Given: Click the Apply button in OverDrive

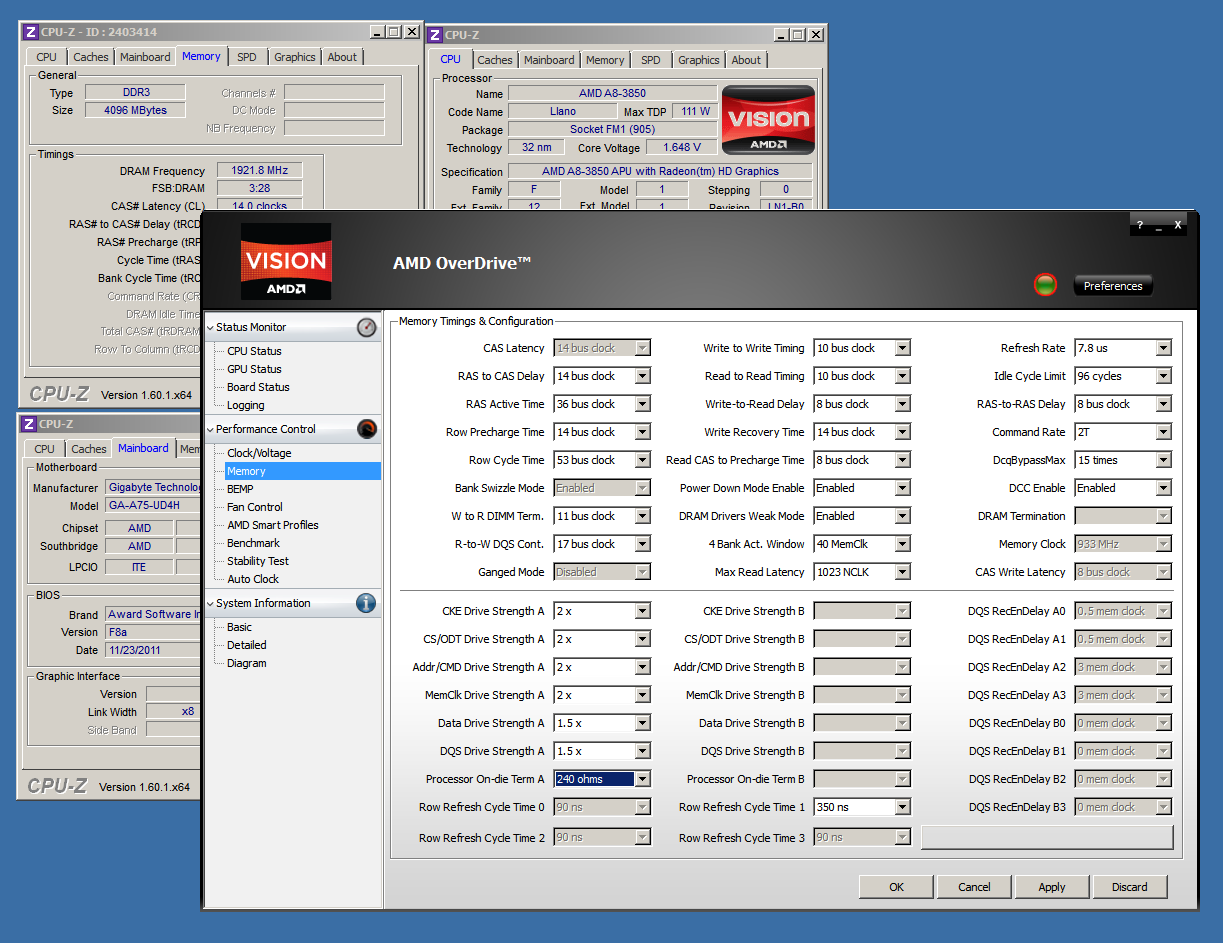Looking at the screenshot, I should coord(1052,887).
